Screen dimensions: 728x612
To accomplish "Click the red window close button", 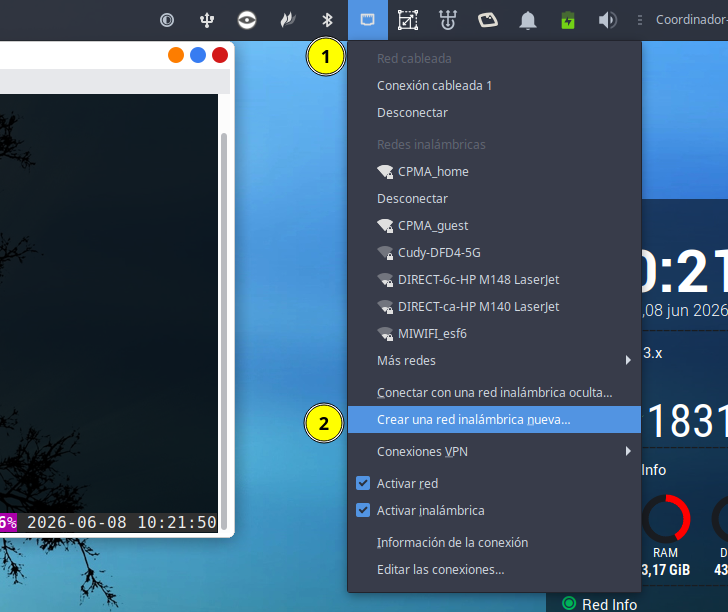I will [x=220, y=55].
